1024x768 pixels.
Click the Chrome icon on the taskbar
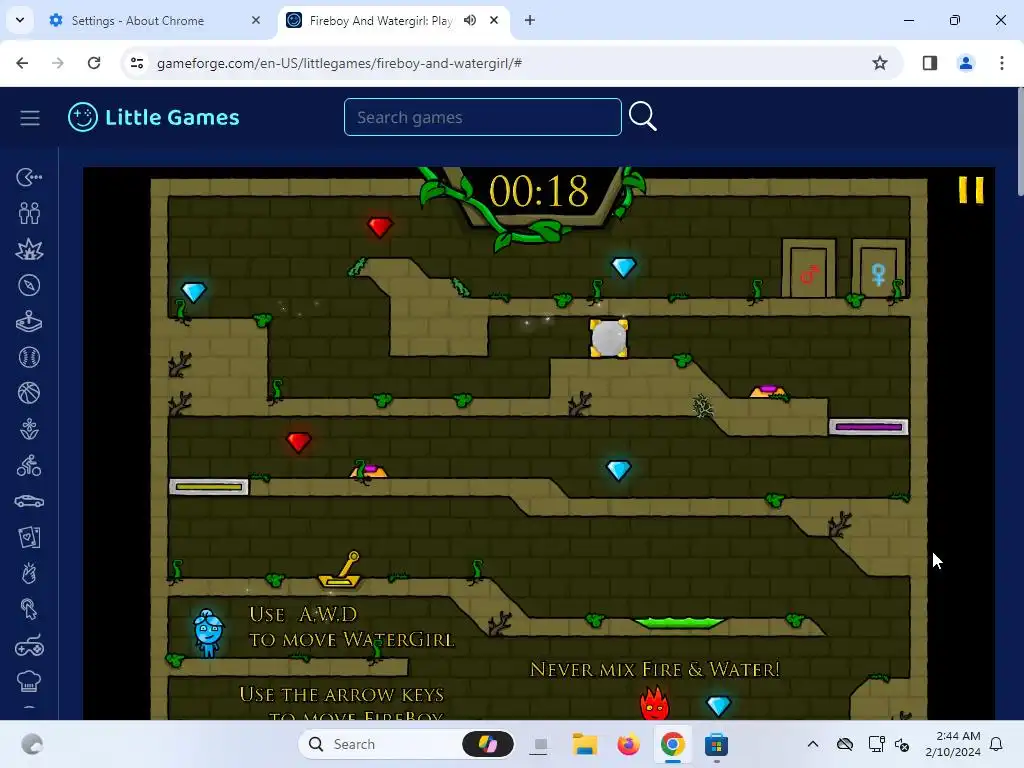click(x=673, y=744)
